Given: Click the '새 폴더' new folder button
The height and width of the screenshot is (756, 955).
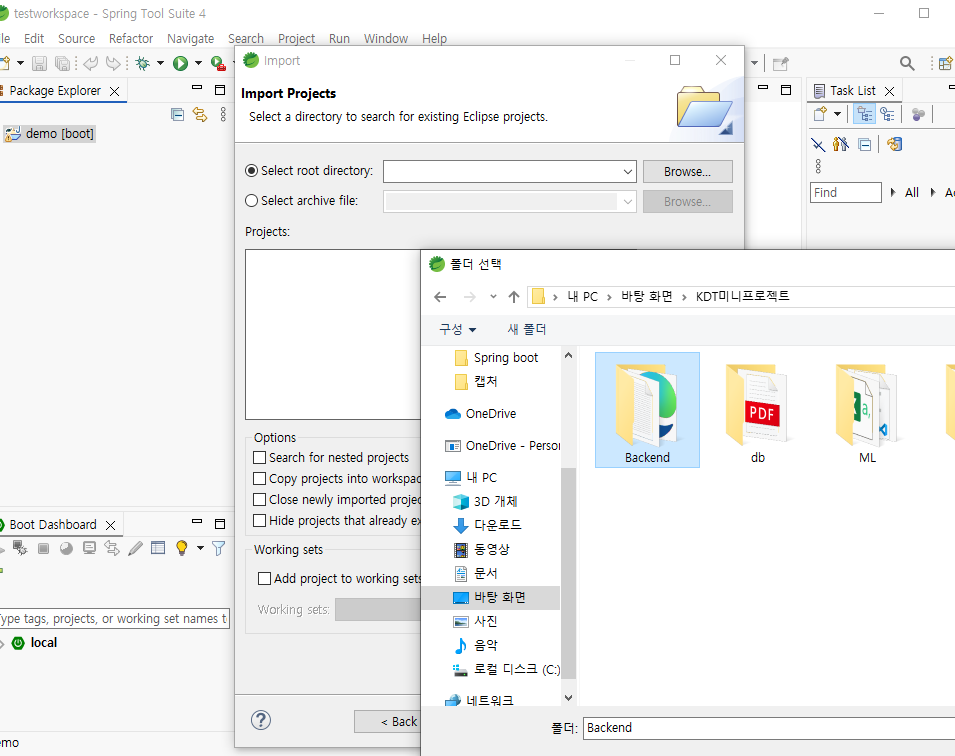Looking at the screenshot, I should click(527, 329).
